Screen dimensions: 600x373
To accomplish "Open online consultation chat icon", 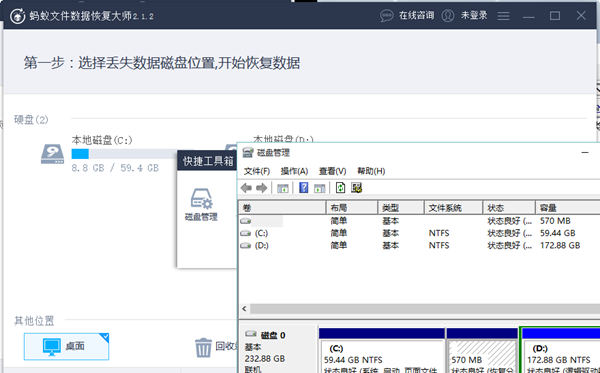I will 386,16.
